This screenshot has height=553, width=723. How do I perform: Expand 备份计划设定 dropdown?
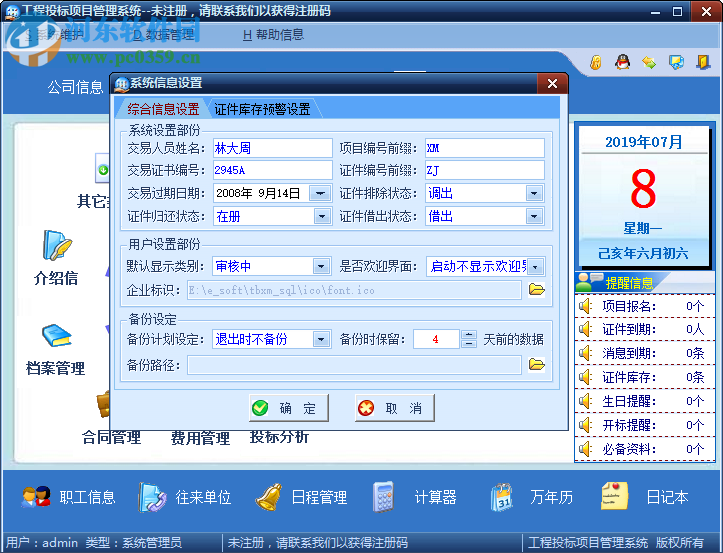point(321,340)
